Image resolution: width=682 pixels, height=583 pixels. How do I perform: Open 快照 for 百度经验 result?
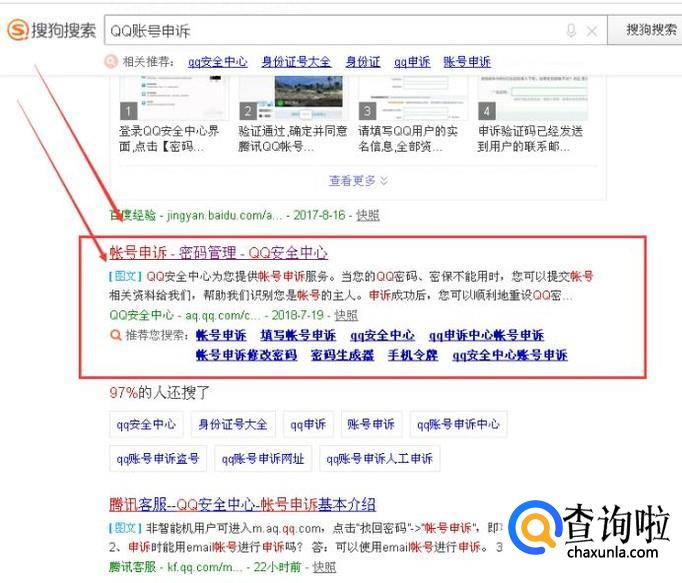pyautogui.click(x=368, y=215)
